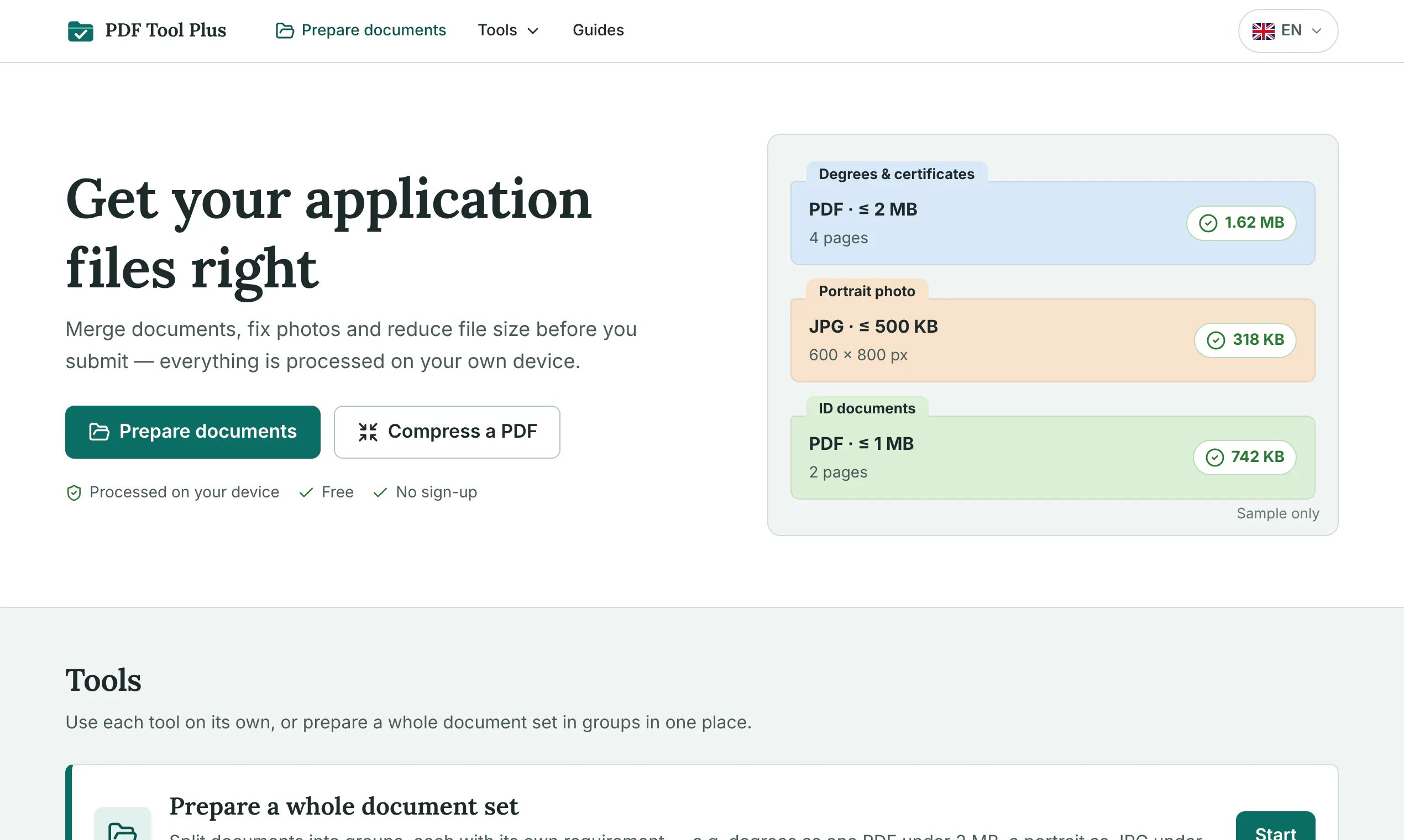This screenshot has height=840, width=1404.
Task: Open the EN language selector
Action: 1288,30
